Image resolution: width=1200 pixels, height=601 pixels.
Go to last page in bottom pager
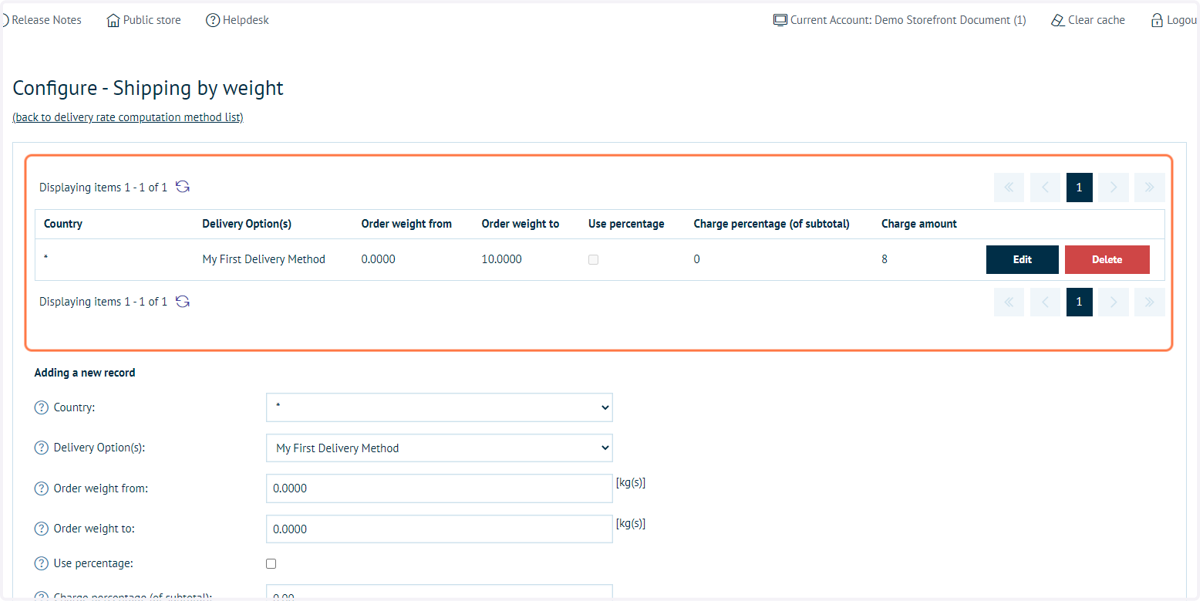tap(1150, 301)
